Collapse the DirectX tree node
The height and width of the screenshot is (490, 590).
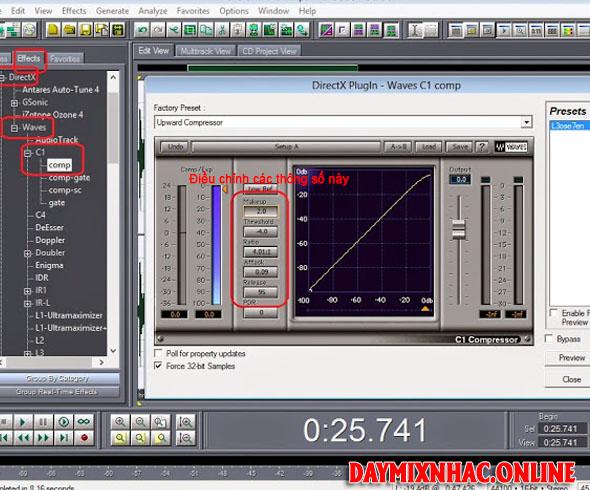[2, 78]
